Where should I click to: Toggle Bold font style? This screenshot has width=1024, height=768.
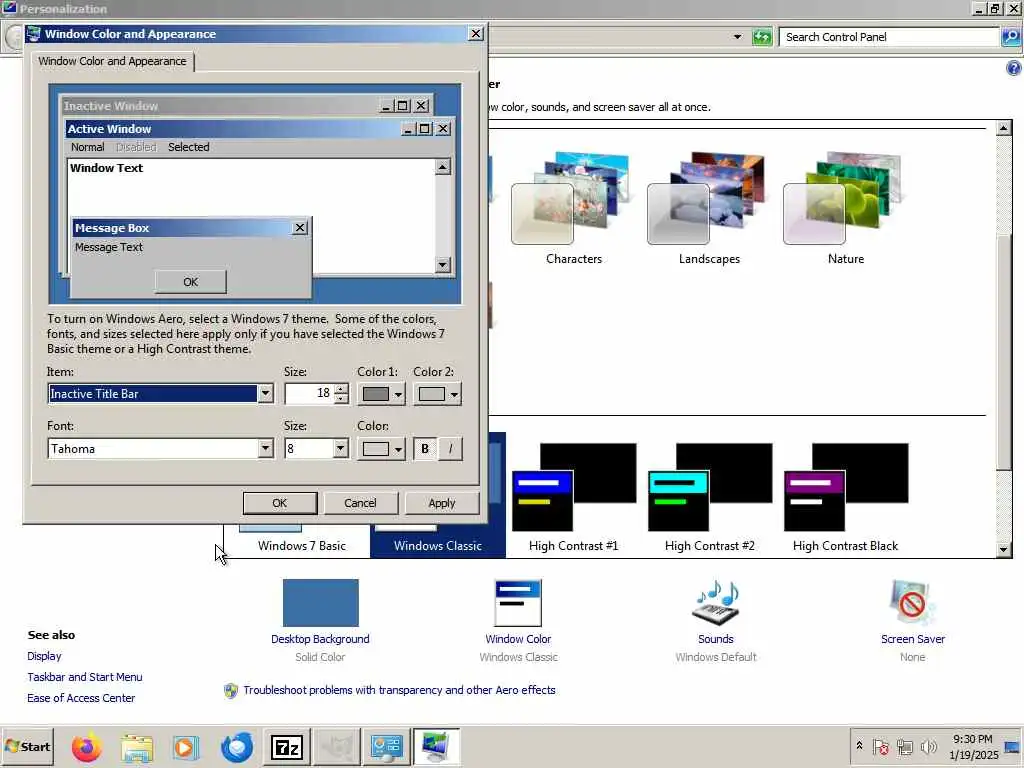click(425, 449)
